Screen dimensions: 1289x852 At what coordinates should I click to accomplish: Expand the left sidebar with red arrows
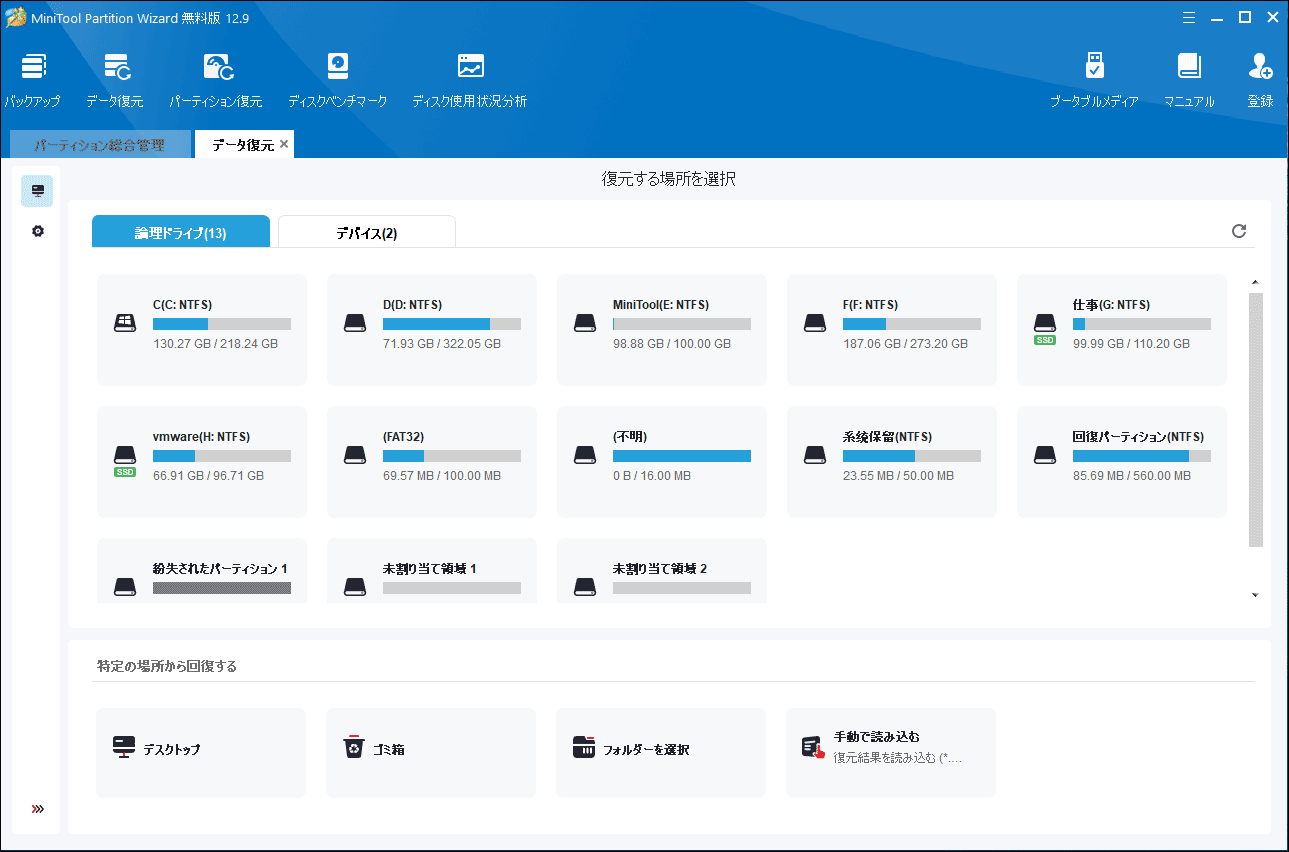coord(38,809)
